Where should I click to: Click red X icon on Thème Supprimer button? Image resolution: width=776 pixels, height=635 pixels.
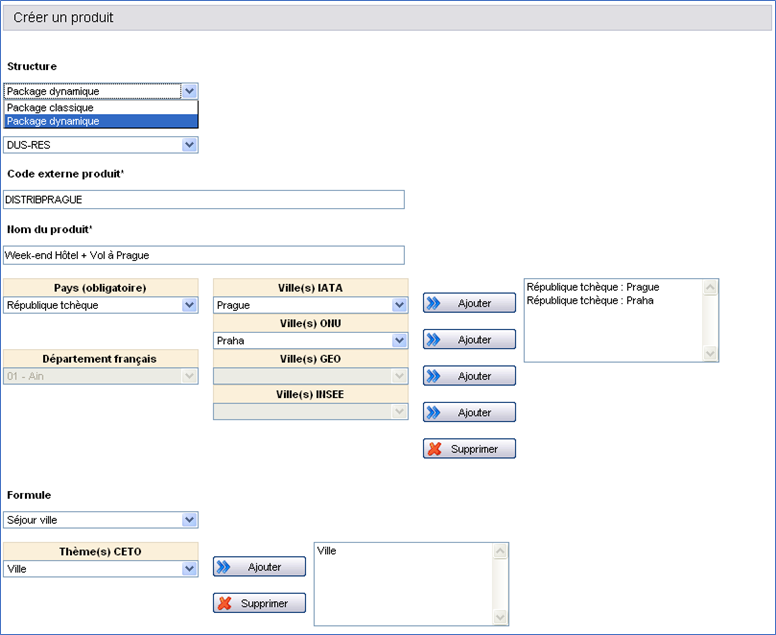225,603
